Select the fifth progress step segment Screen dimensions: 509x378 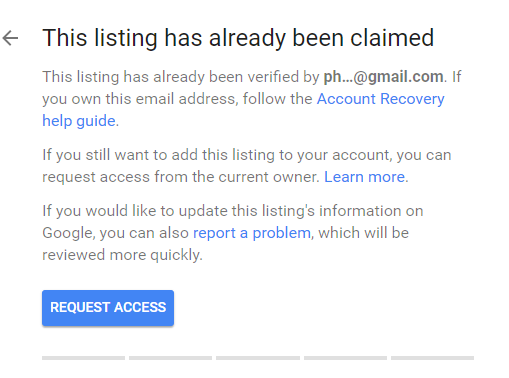coord(432,358)
